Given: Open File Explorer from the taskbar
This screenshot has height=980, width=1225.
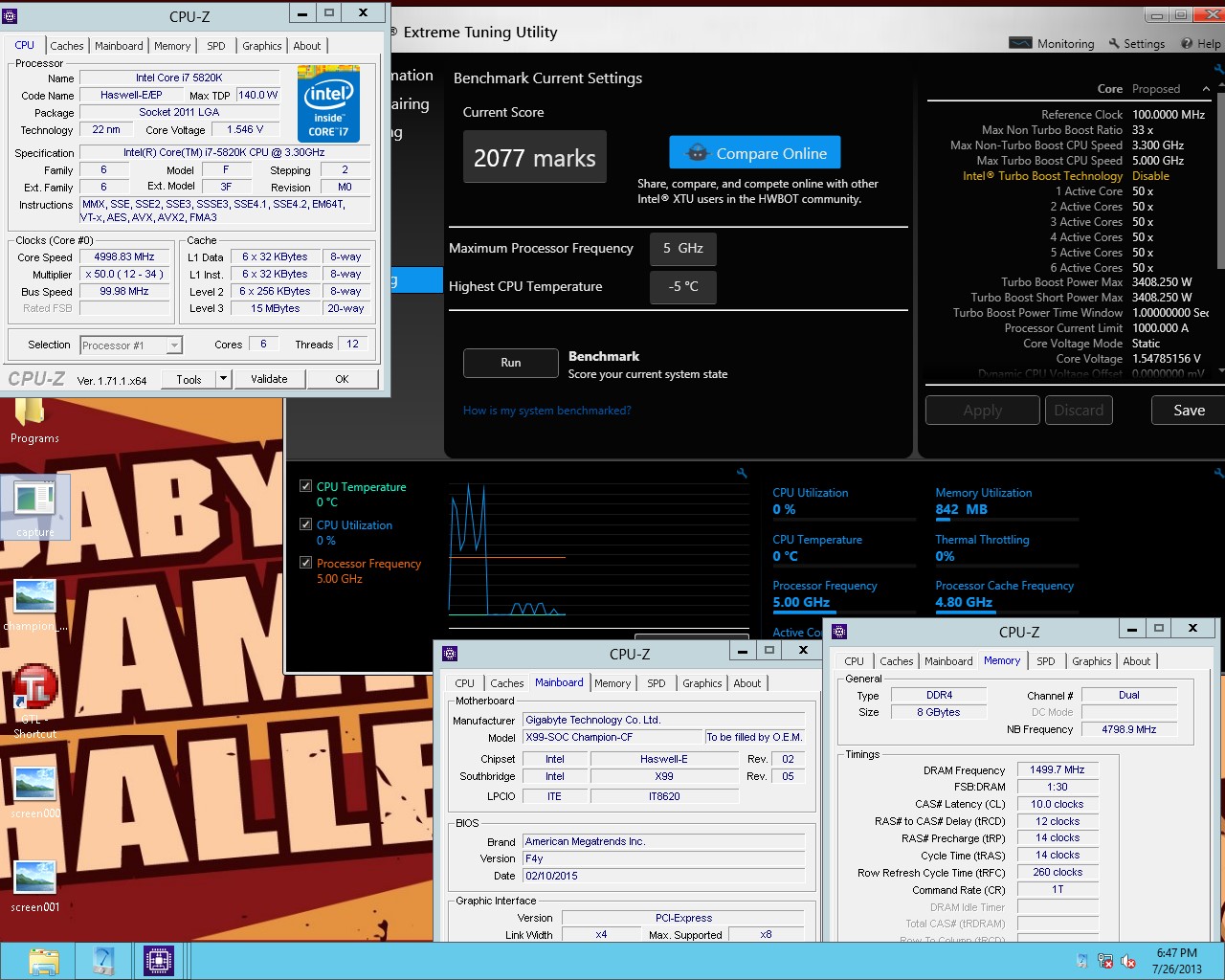Looking at the screenshot, I should pyautogui.click(x=44, y=961).
